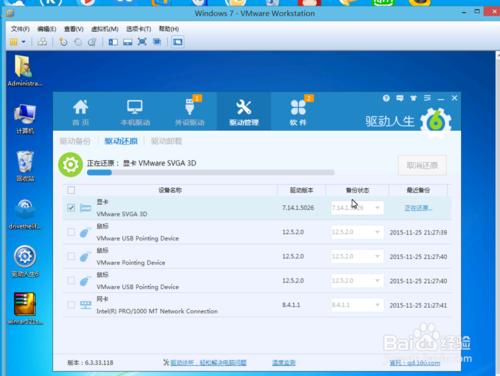Check the VMware Pointing Device row checkbox
This screenshot has height=376, width=500.
click(x=71, y=256)
